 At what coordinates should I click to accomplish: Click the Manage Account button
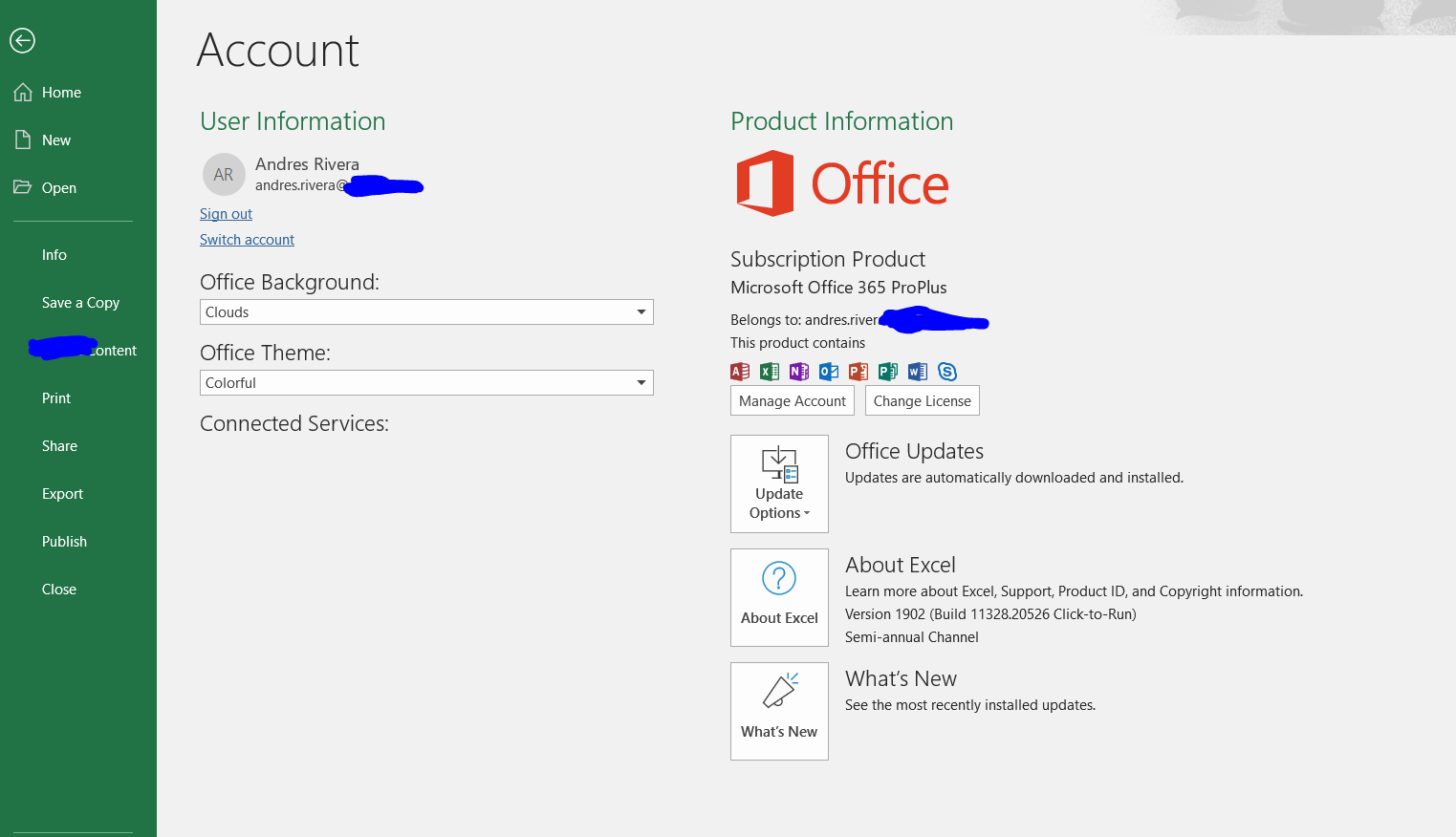coord(793,401)
